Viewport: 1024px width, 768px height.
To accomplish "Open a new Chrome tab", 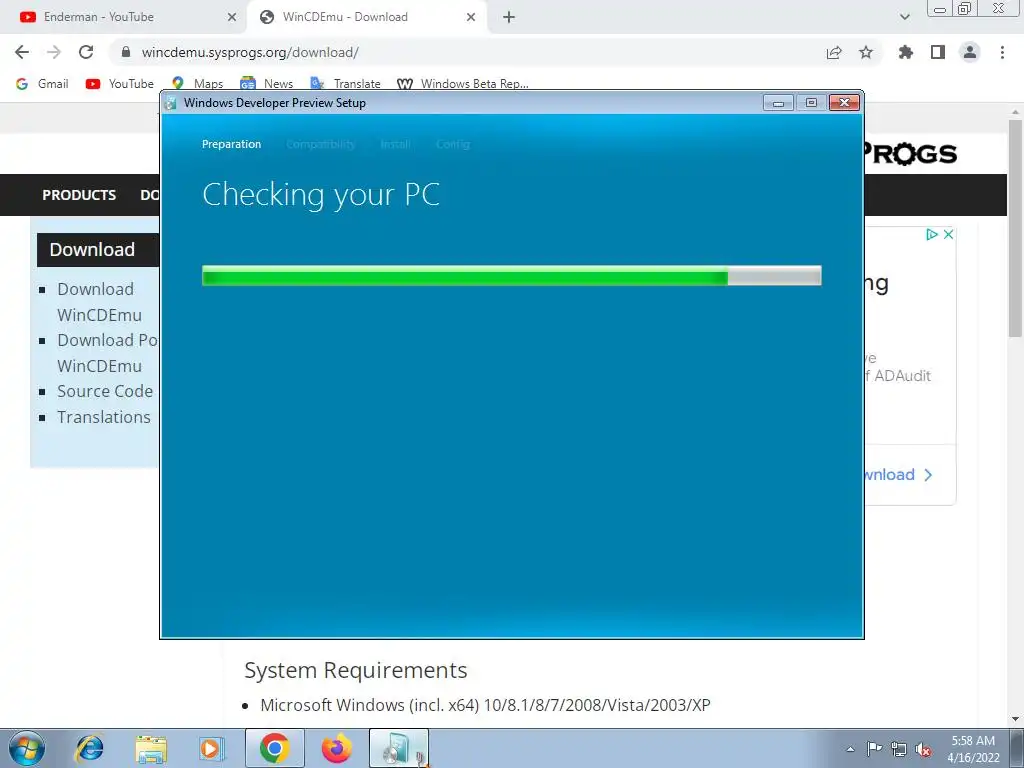I will point(509,17).
